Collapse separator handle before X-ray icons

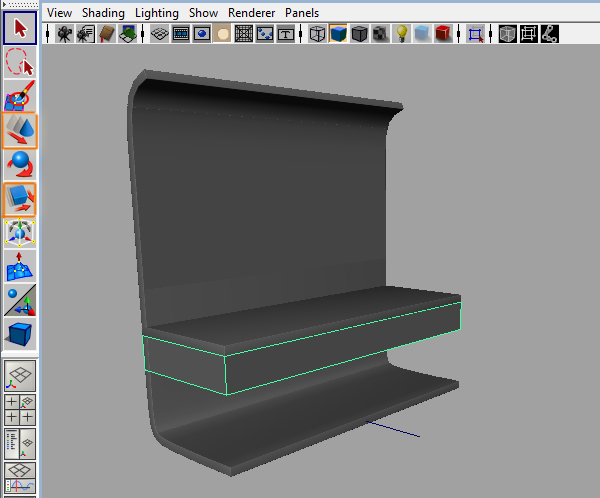[491, 34]
